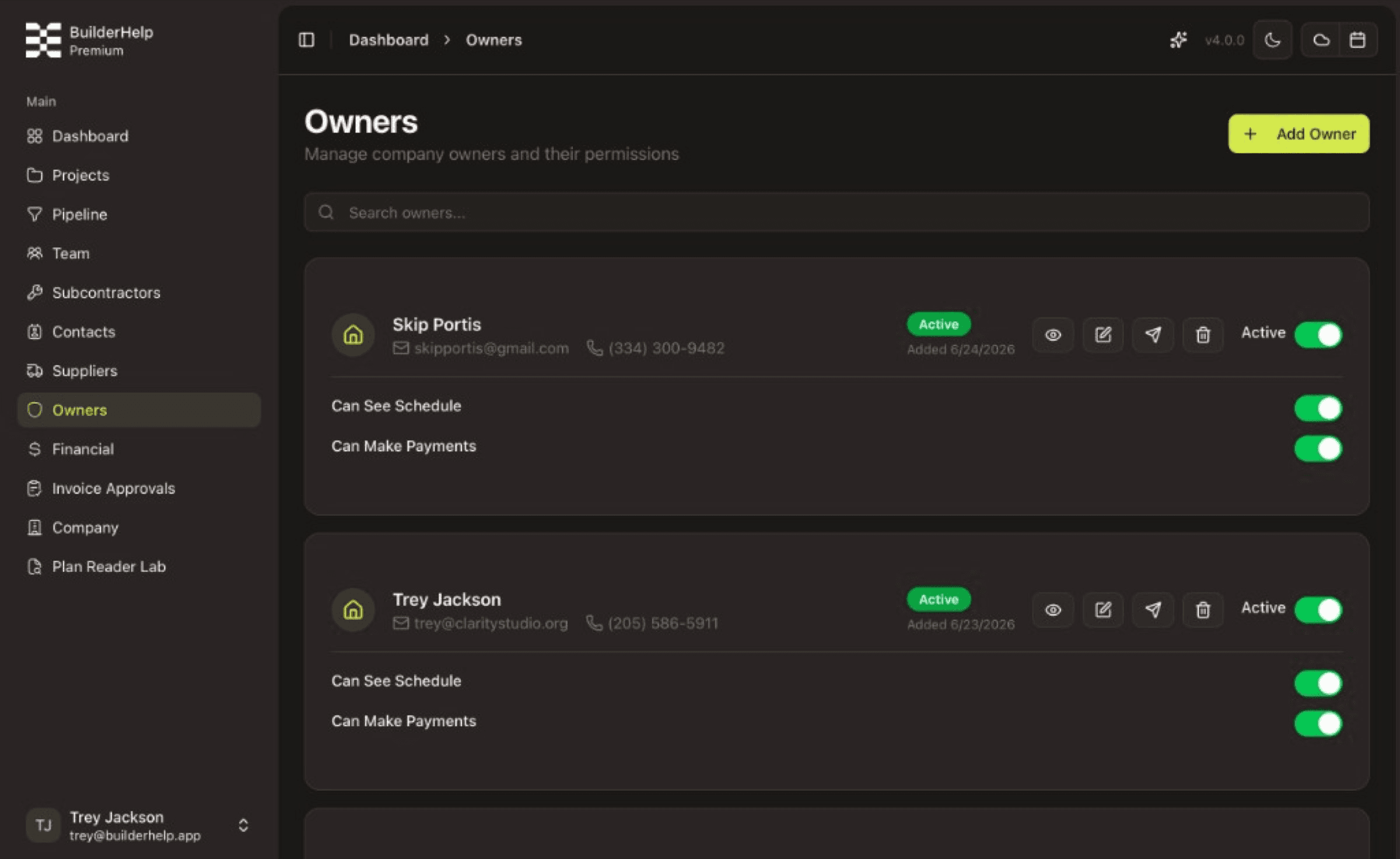Click the house avatar for Trey Jackson owner card
Screen dimensions: 1400x859
tap(353, 610)
